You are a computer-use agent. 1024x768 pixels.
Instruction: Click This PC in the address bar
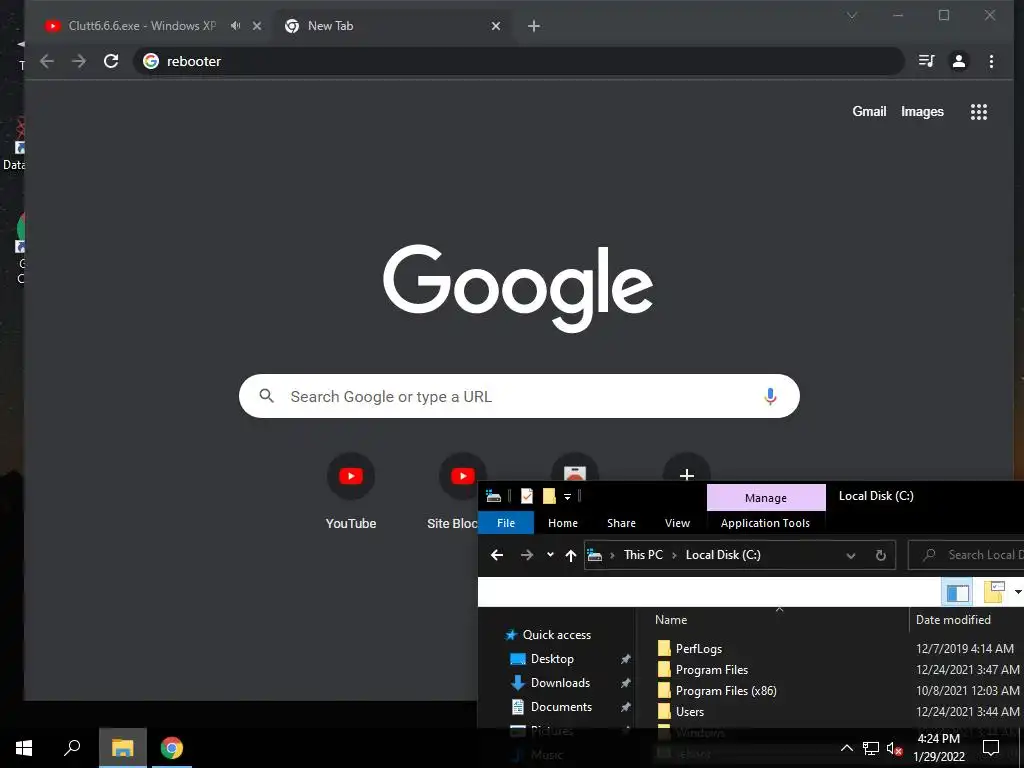pos(643,555)
